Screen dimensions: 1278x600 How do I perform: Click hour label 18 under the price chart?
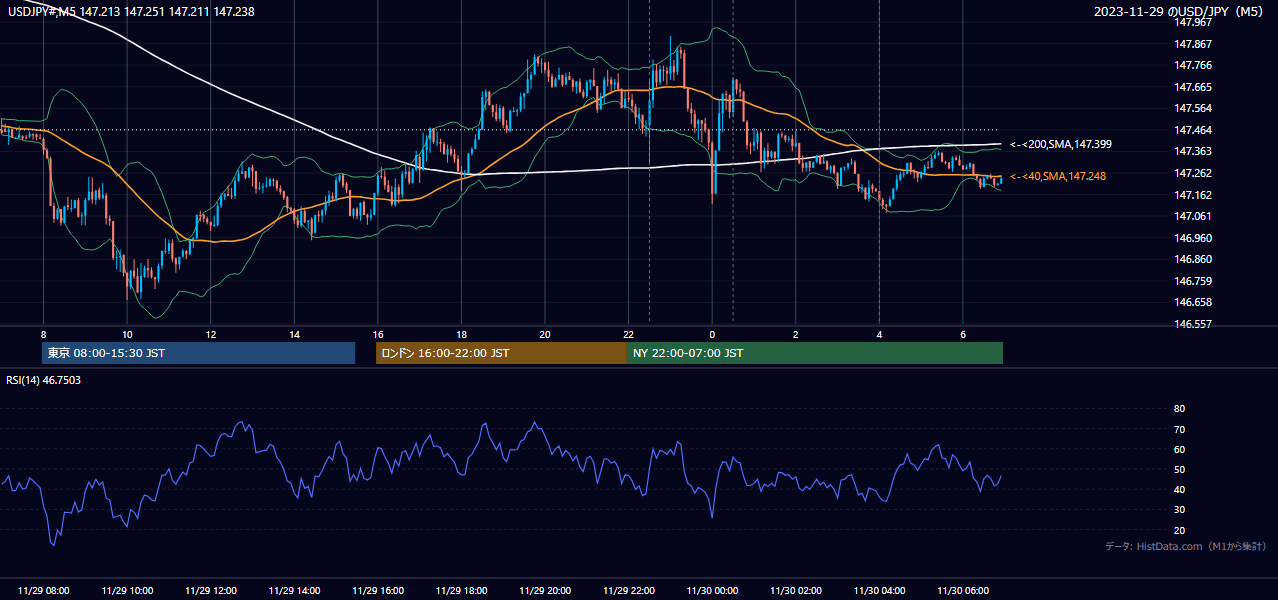tap(461, 334)
